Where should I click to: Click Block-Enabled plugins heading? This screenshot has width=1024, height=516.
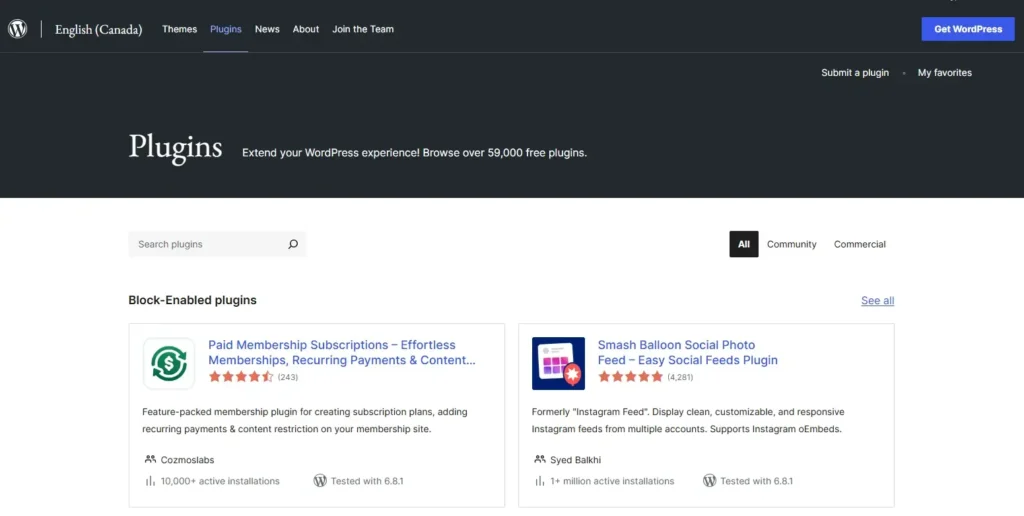[x=193, y=300]
